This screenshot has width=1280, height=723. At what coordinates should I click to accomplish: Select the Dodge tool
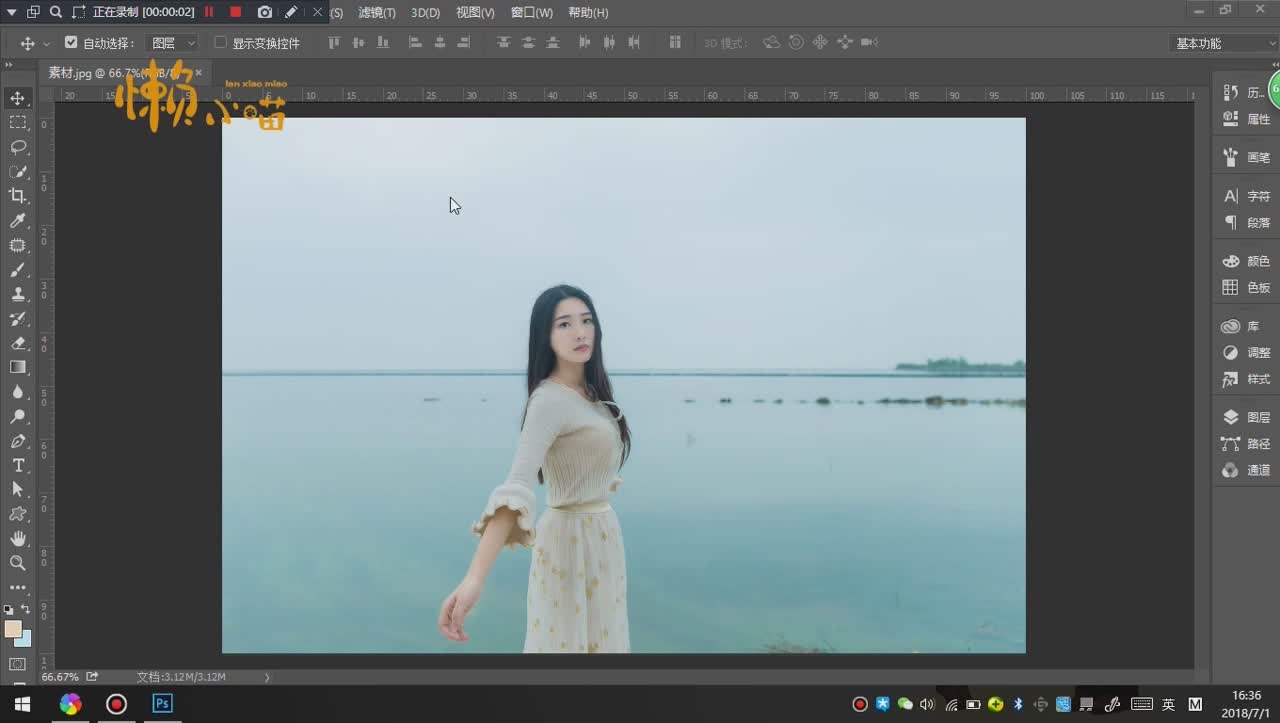click(x=18, y=416)
